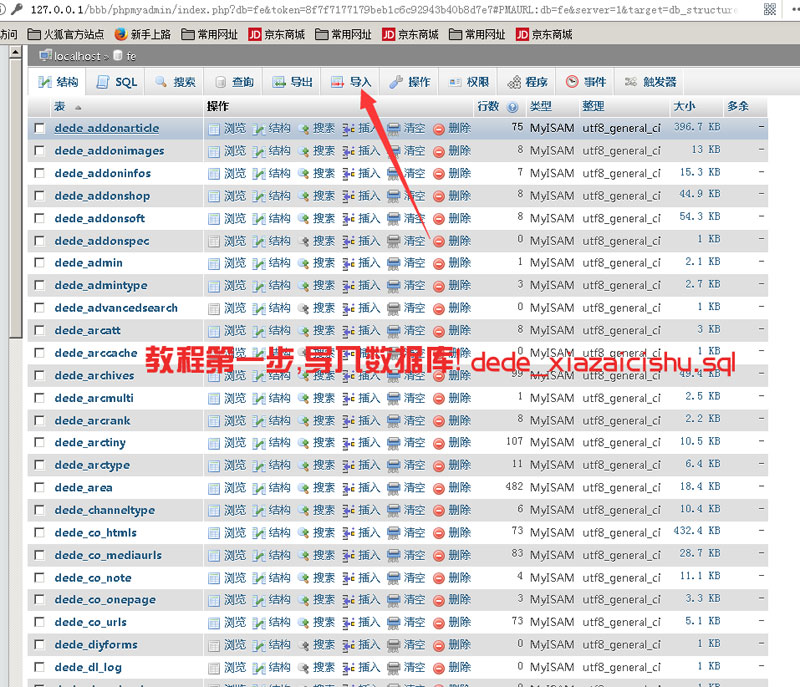Sort by table name using 表 arrow
The height and width of the screenshot is (687, 800).
pos(78,107)
